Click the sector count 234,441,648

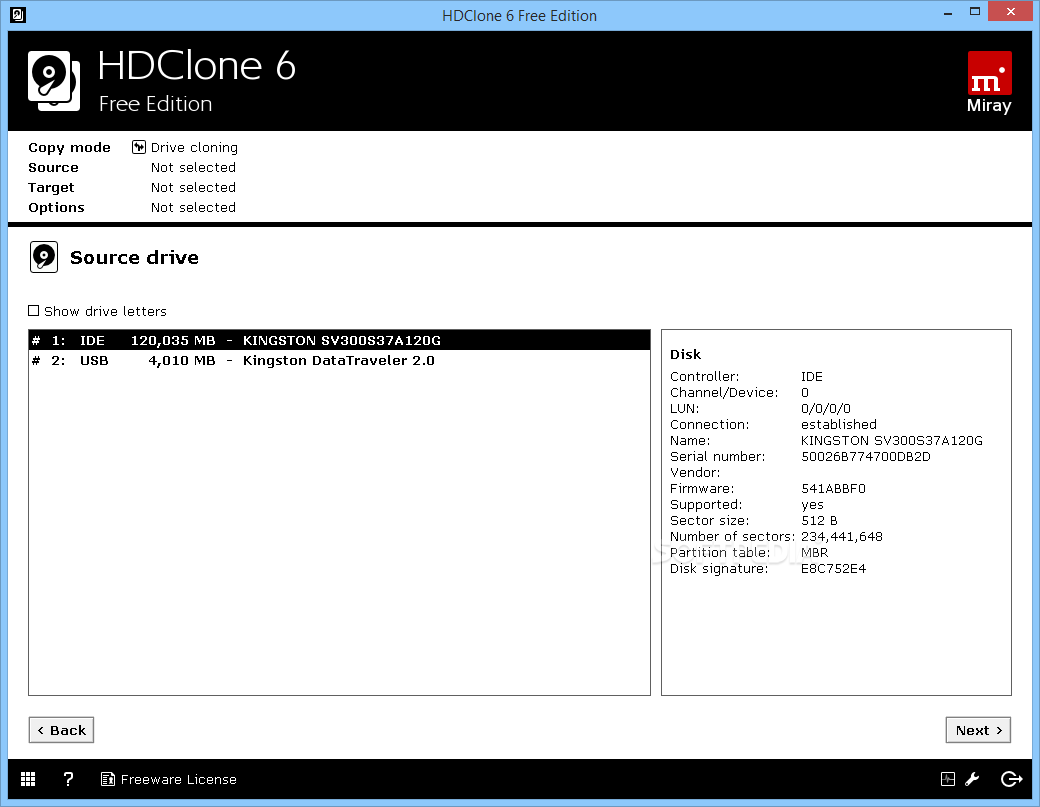click(x=842, y=536)
